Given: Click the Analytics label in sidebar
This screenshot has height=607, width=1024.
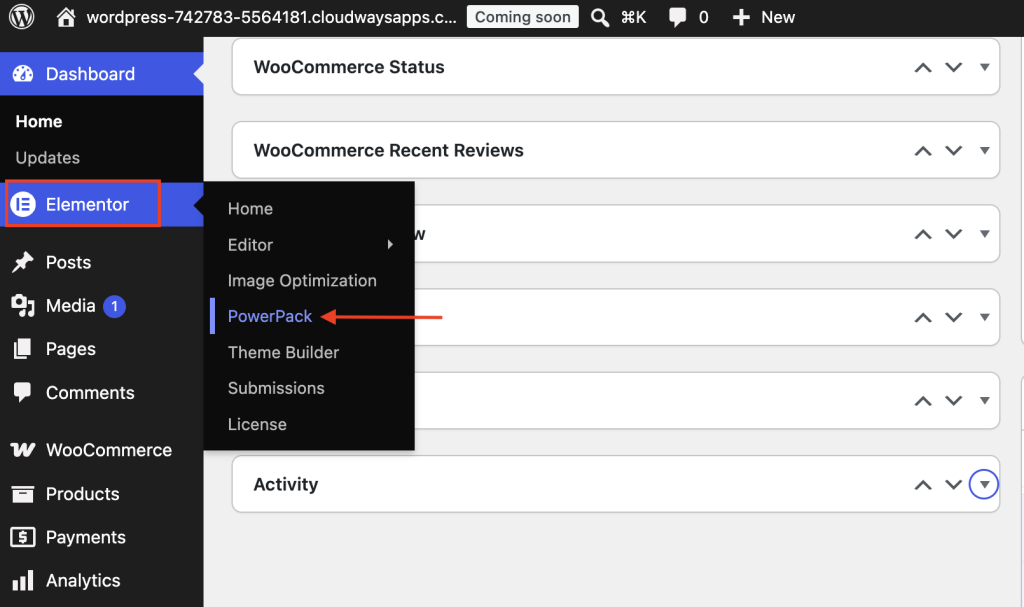Looking at the screenshot, I should pyautogui.click(x=83, y=581).
